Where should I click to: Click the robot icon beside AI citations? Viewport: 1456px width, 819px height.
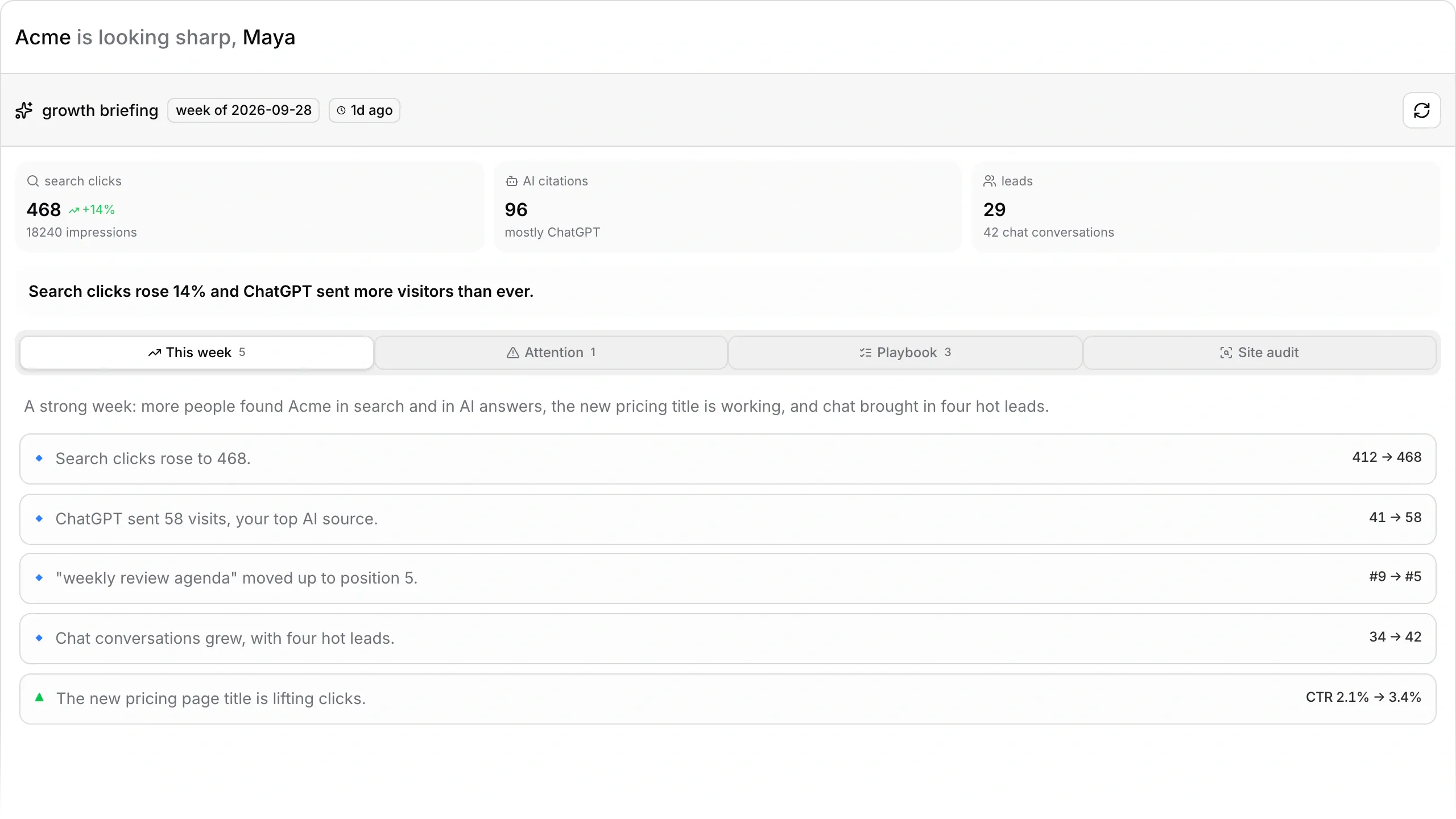click(x=511, y=181)
